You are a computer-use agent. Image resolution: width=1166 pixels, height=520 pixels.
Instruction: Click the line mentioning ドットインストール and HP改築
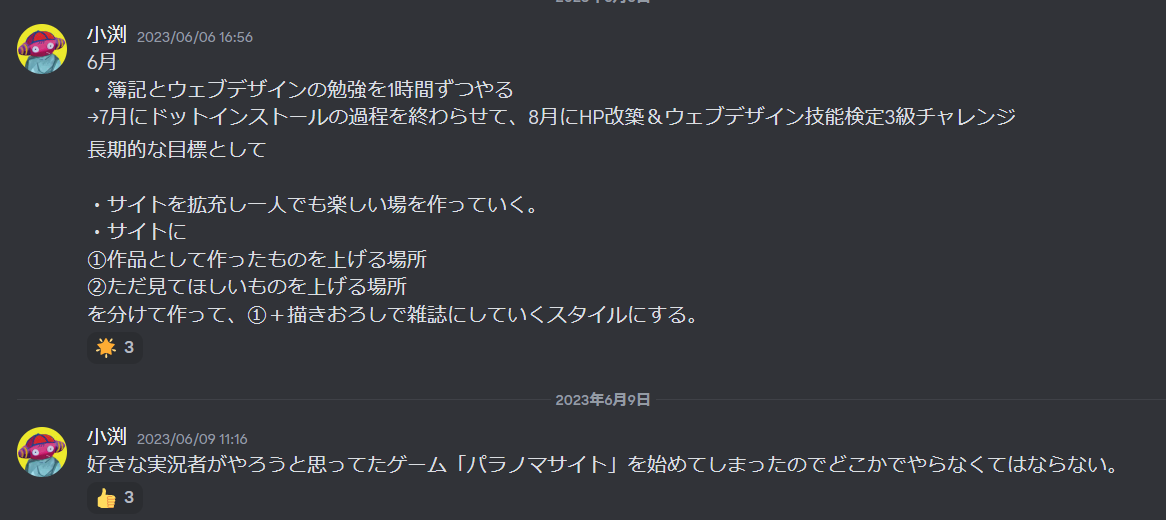(x=551, y=117)
